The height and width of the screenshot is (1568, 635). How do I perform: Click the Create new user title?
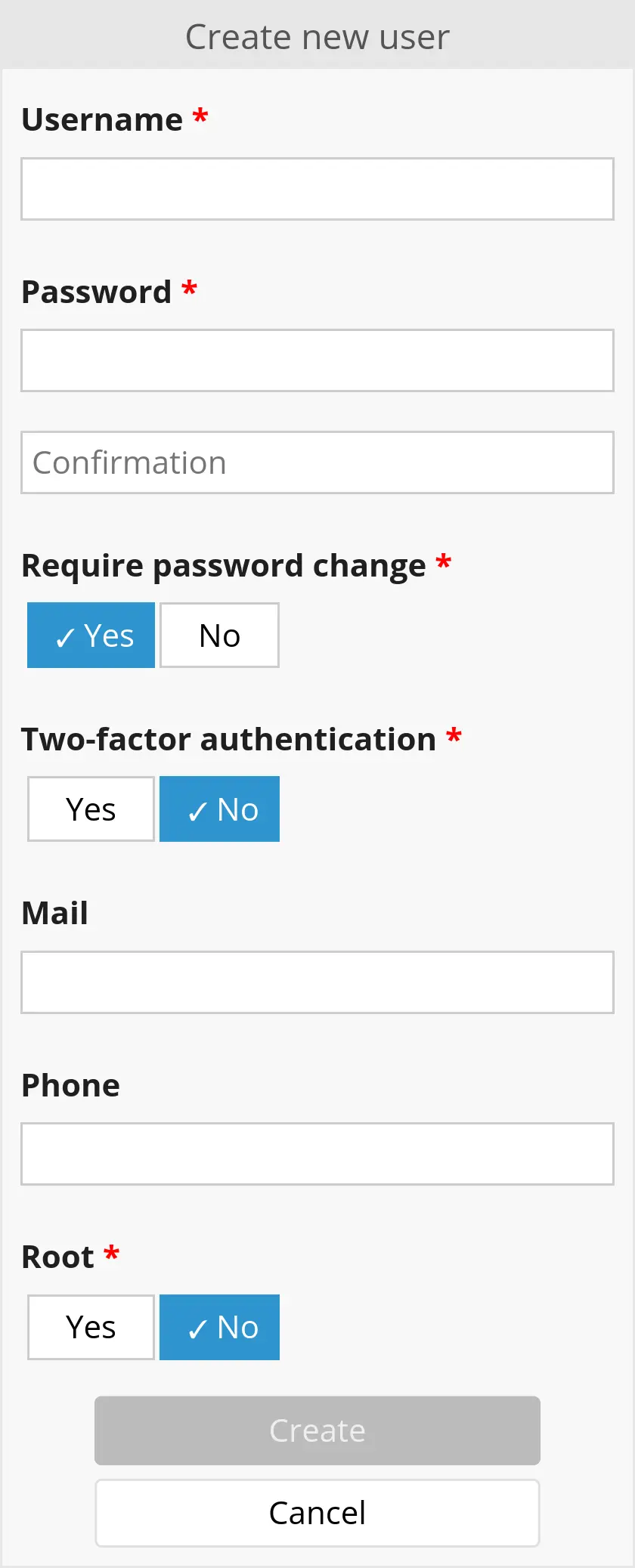(317, 36)
